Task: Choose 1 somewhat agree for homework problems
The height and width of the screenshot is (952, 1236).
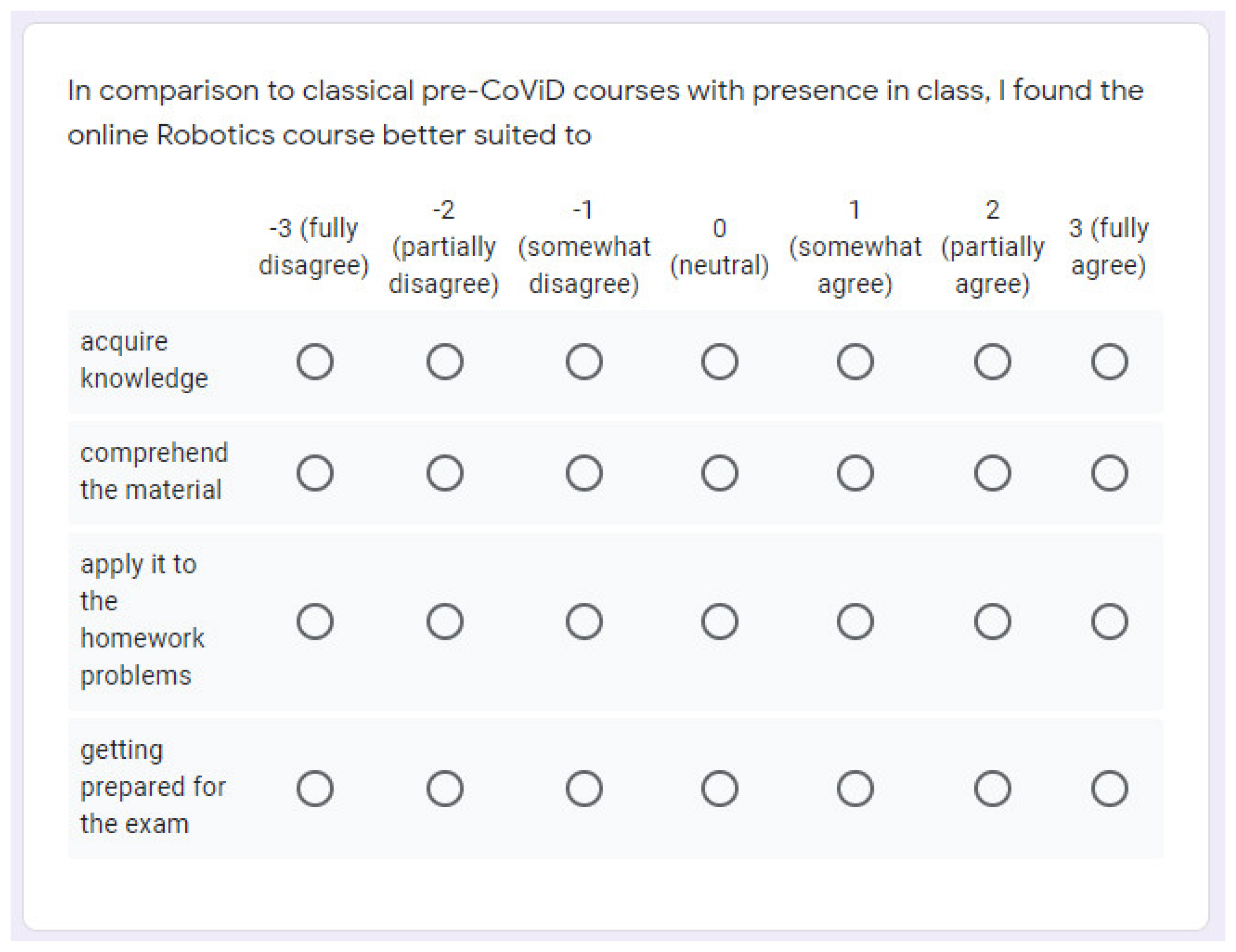Action: [855, 621]
